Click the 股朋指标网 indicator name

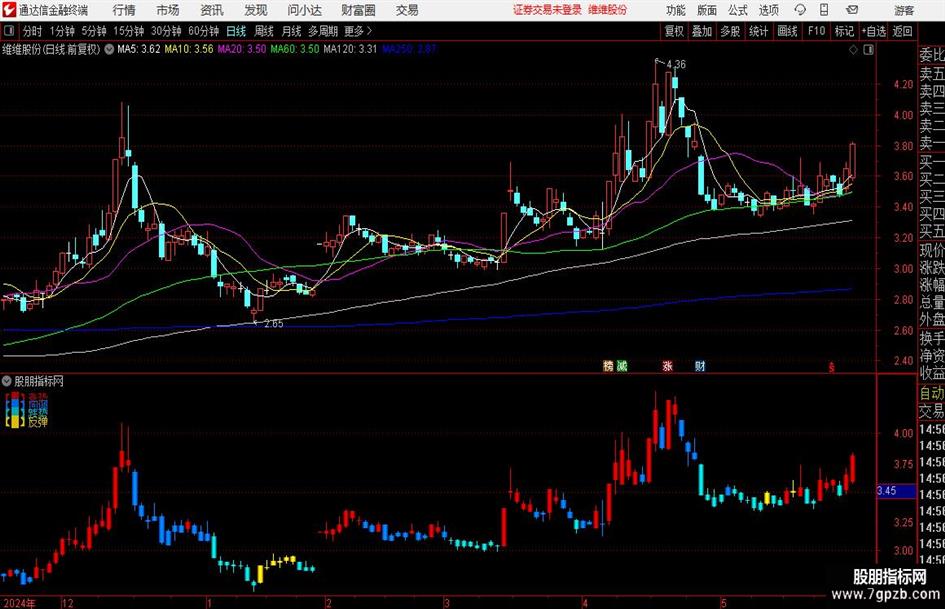39,381
